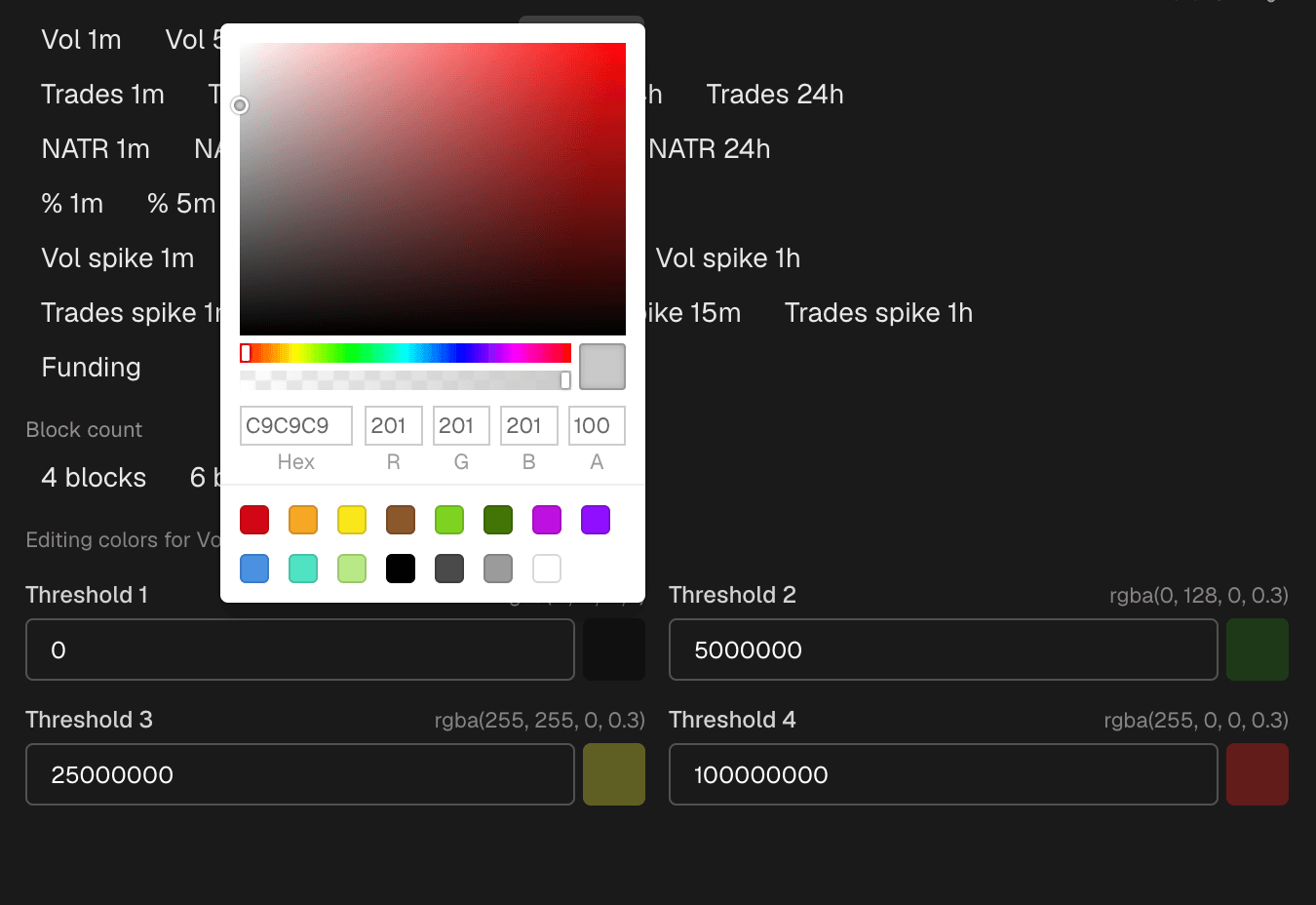Click the Threshold 3 value field
1316x905 pixels.
[300, 774]
